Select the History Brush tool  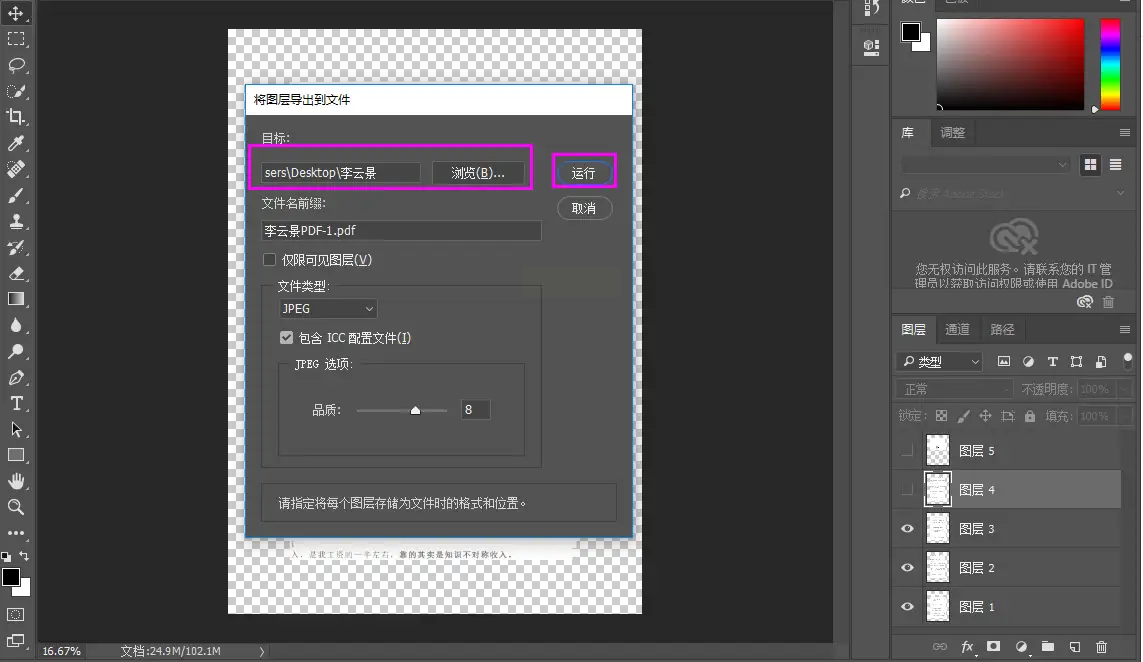[15, 248]
